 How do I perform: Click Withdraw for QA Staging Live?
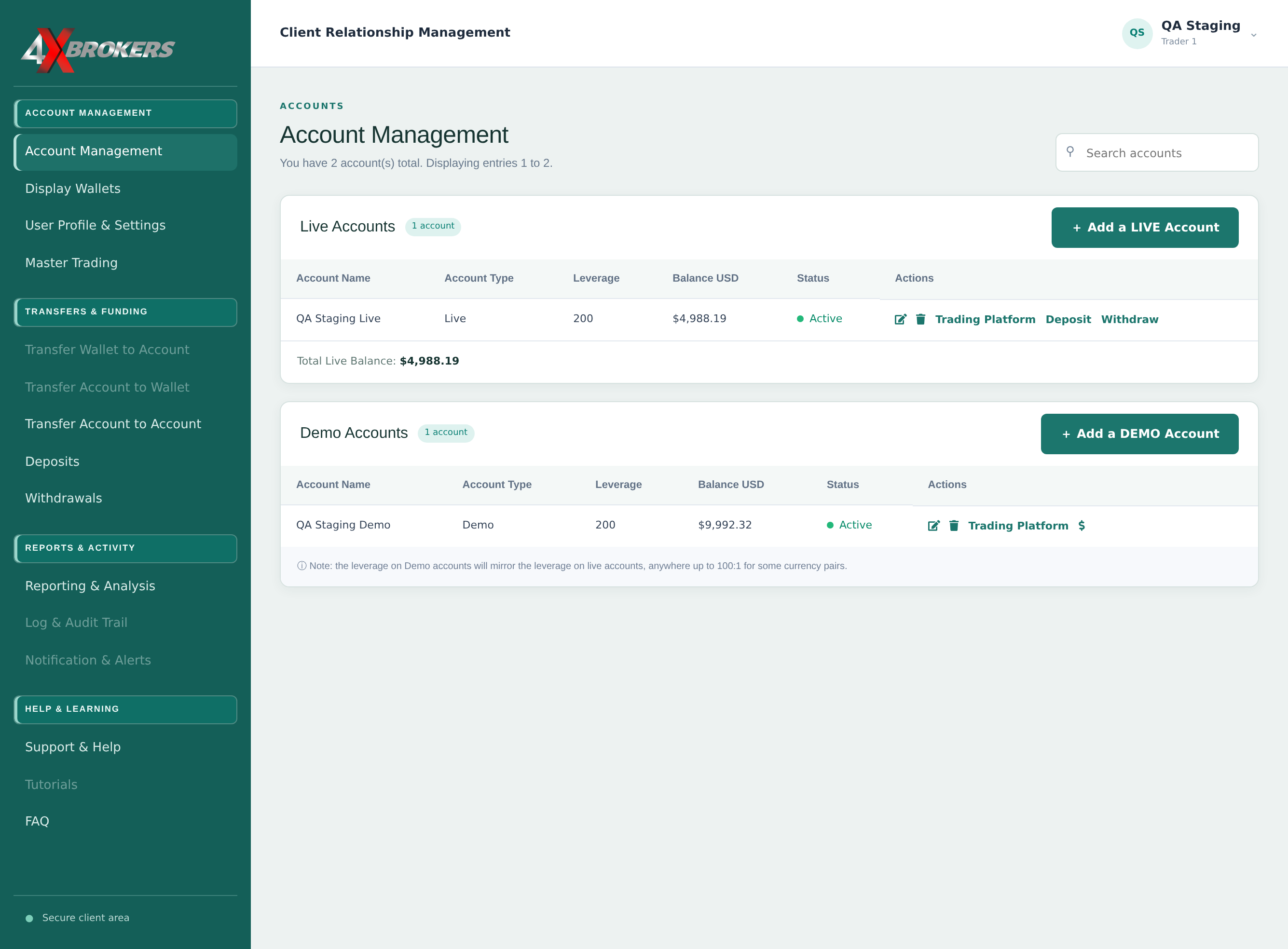point(1129,319)
